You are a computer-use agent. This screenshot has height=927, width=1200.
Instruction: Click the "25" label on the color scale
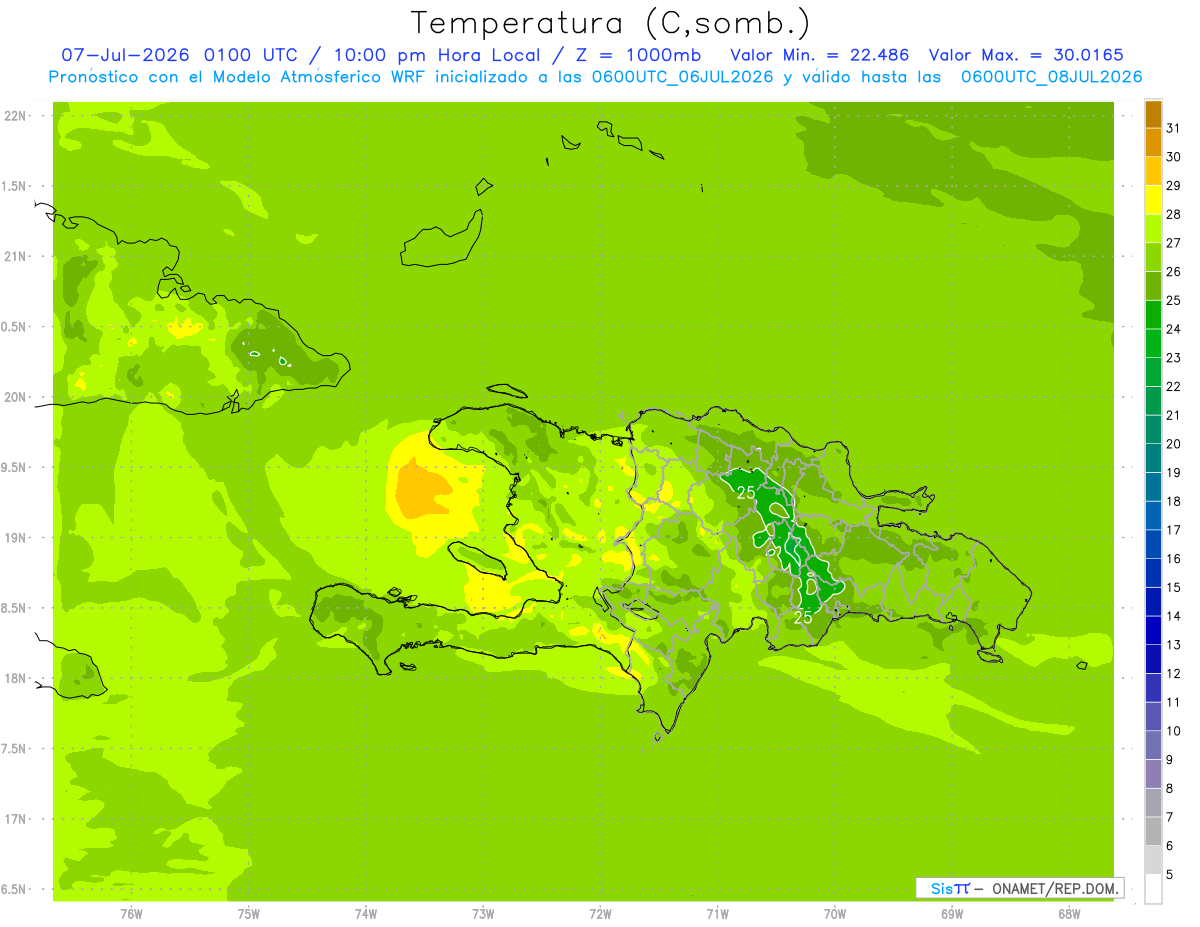coord(1174,300)
